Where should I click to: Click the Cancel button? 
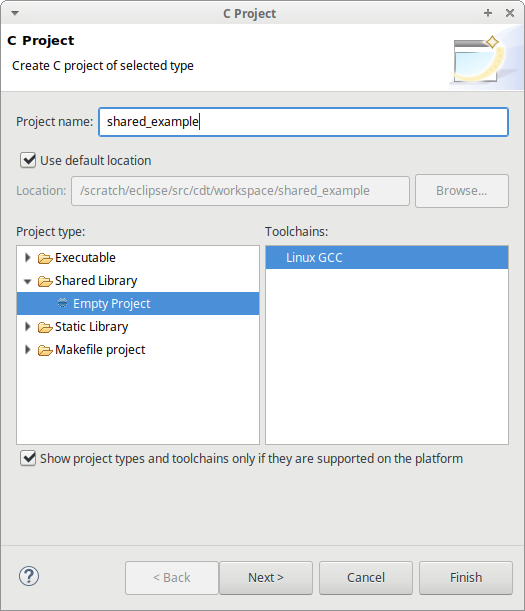[366, 578]
